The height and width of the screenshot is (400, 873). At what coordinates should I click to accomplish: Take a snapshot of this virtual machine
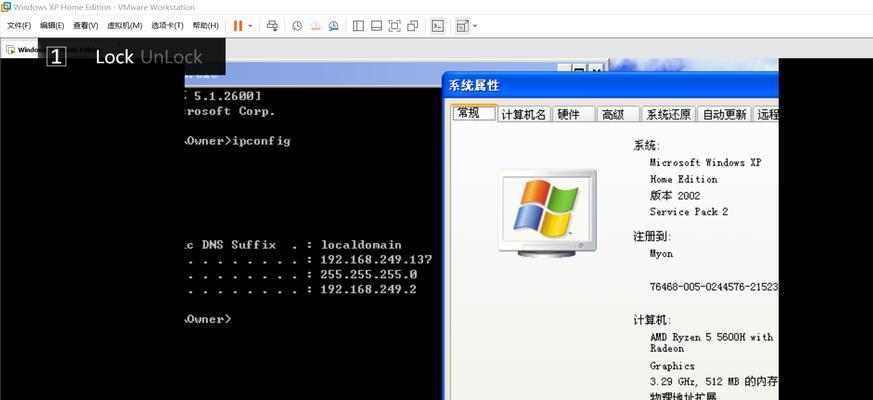(x=297, y=26)
